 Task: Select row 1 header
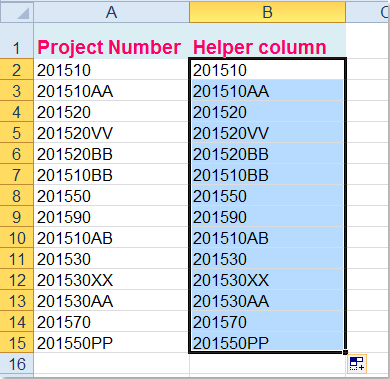(17, 41)
